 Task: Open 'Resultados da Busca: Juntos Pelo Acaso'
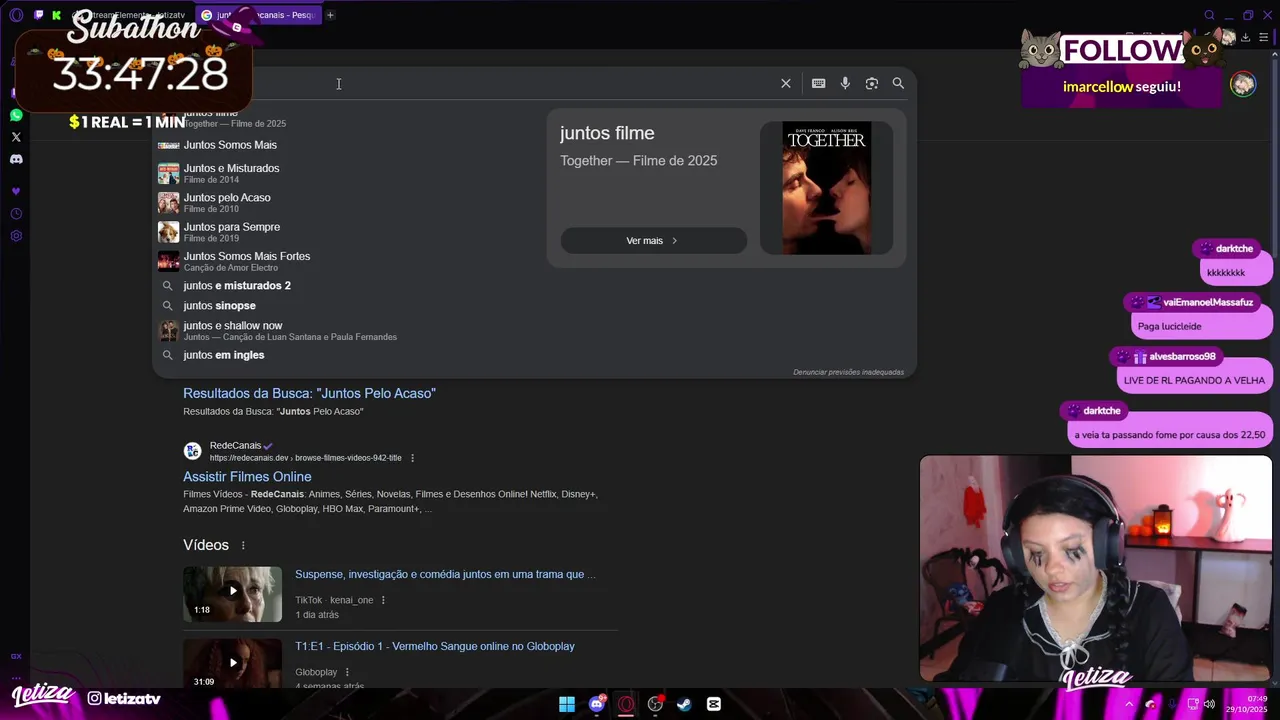[309, 393]
